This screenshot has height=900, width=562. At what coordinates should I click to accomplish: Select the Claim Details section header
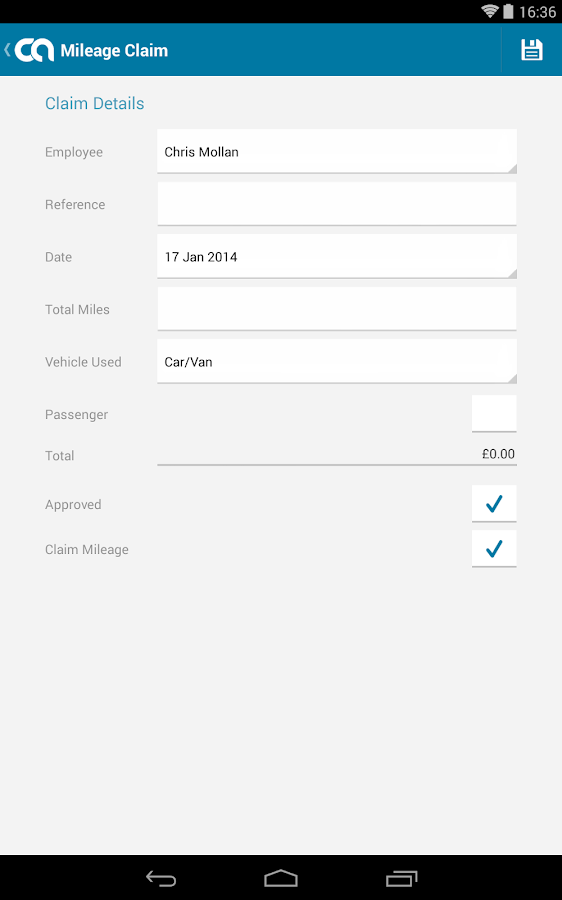pyautogui.click(x=95, y=103)
